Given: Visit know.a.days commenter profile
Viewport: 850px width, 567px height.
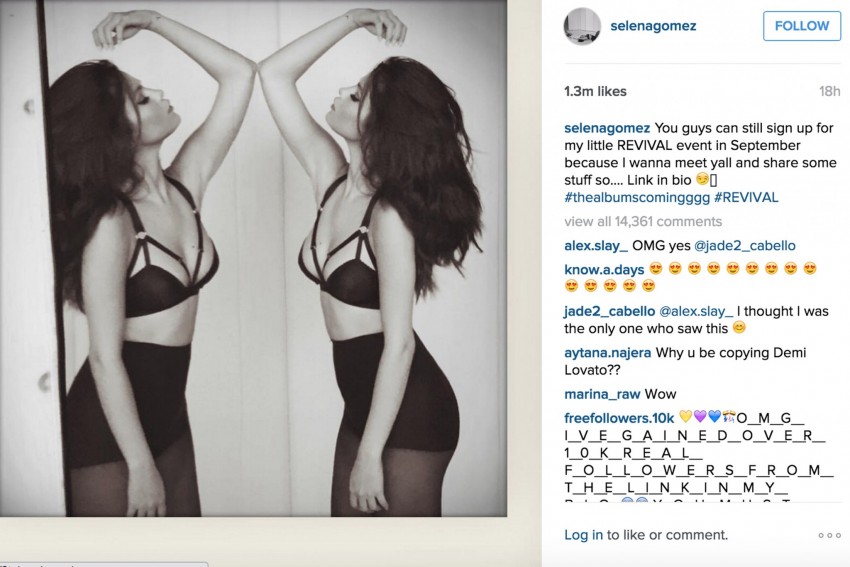Looking at the screenshot, I should 604,269.
